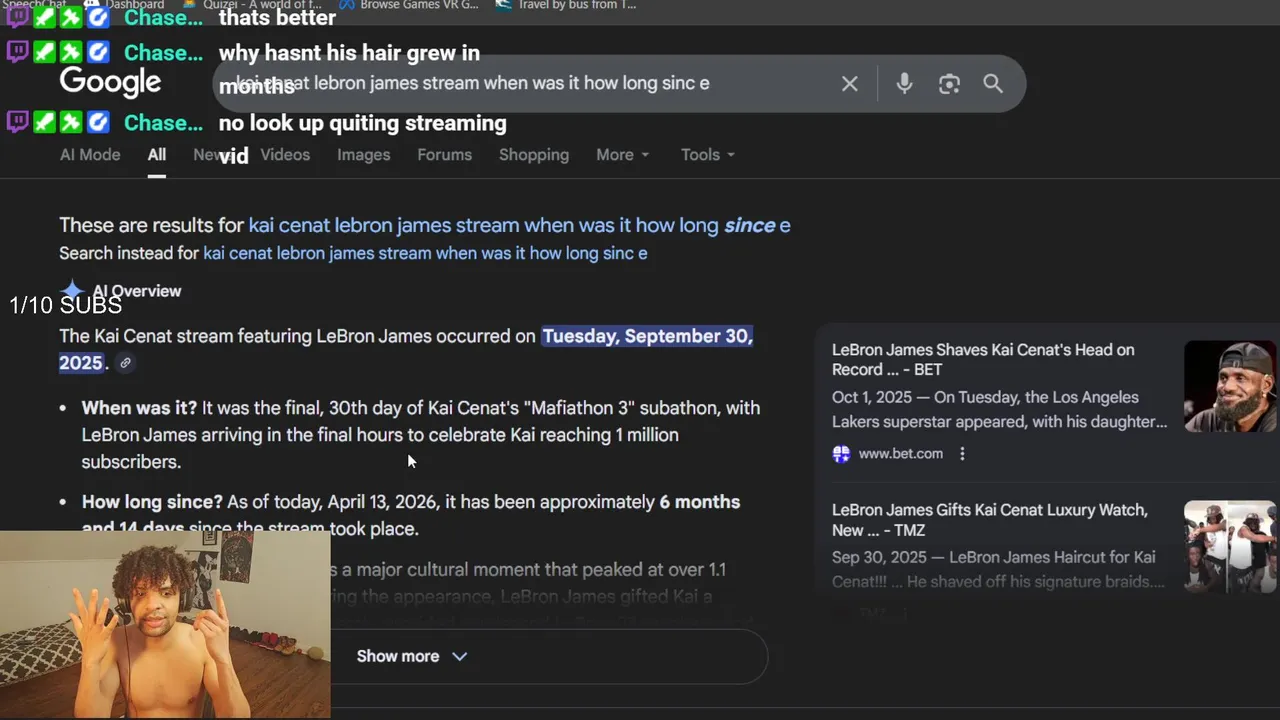Click the 'When was it?' bullet heading
The width and height of the screenshot is (1280, 720).
pyautogui.click(x=139, y=408)
